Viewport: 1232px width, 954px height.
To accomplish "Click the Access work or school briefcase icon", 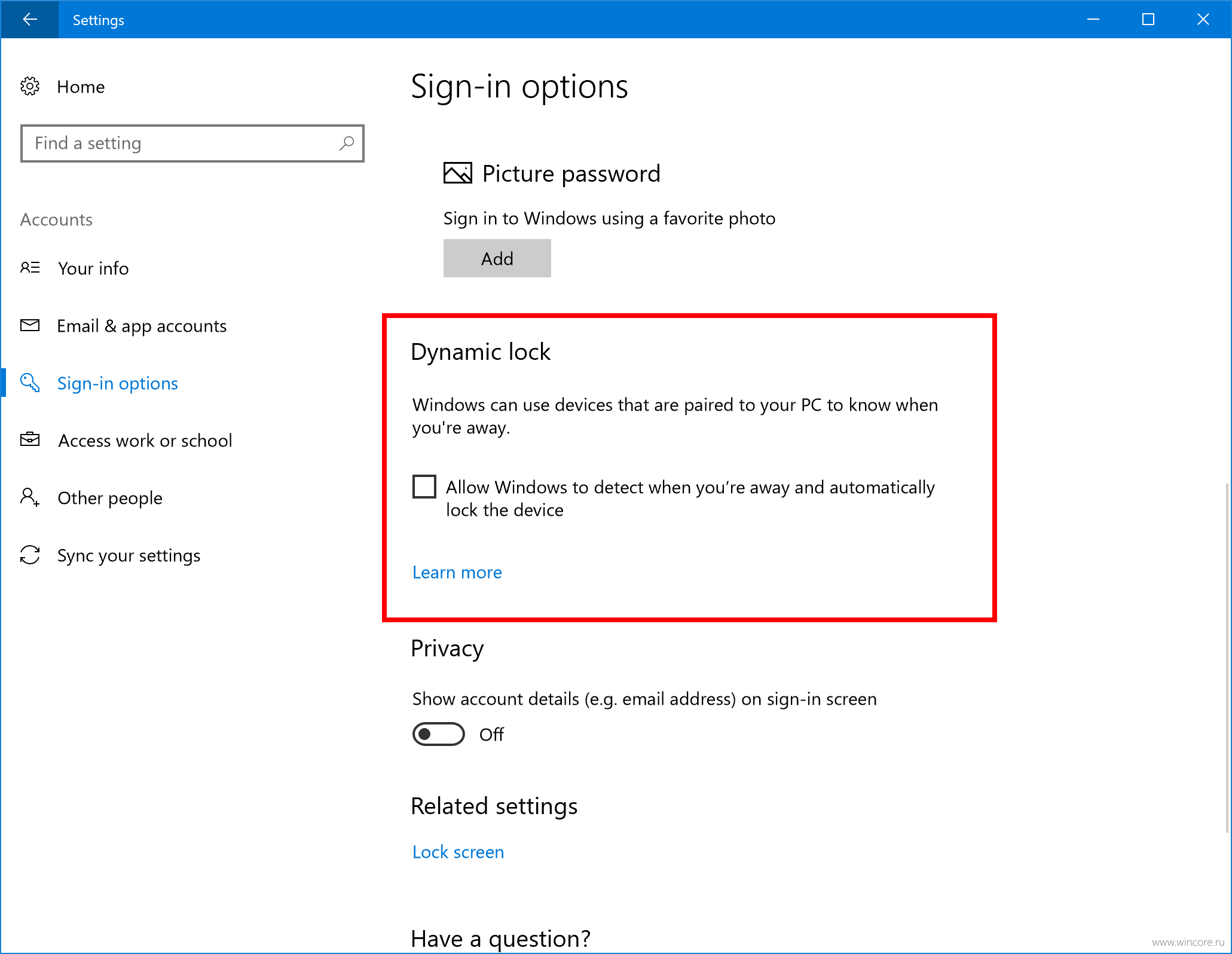I will pyautogui.click(x=30, y=440).
